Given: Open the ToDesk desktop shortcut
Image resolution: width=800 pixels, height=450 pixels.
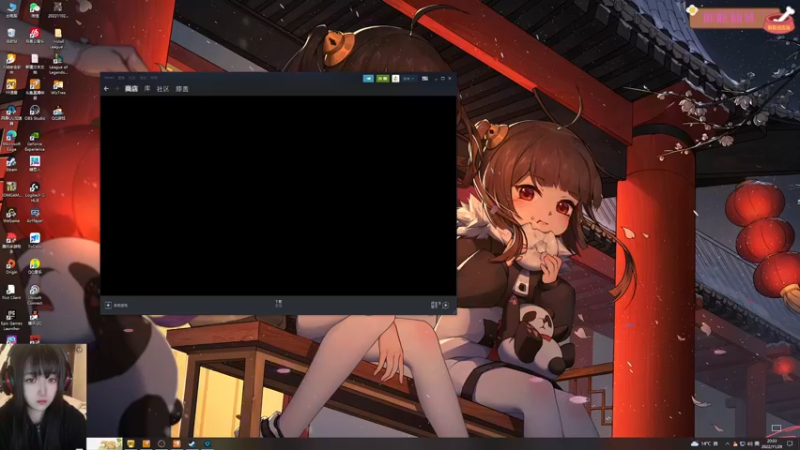Looking at the screenshot, I should (x=35, y=241).
